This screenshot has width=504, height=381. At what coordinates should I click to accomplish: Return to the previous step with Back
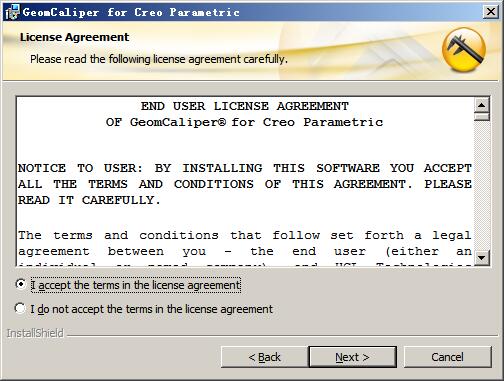coord(264,357)
